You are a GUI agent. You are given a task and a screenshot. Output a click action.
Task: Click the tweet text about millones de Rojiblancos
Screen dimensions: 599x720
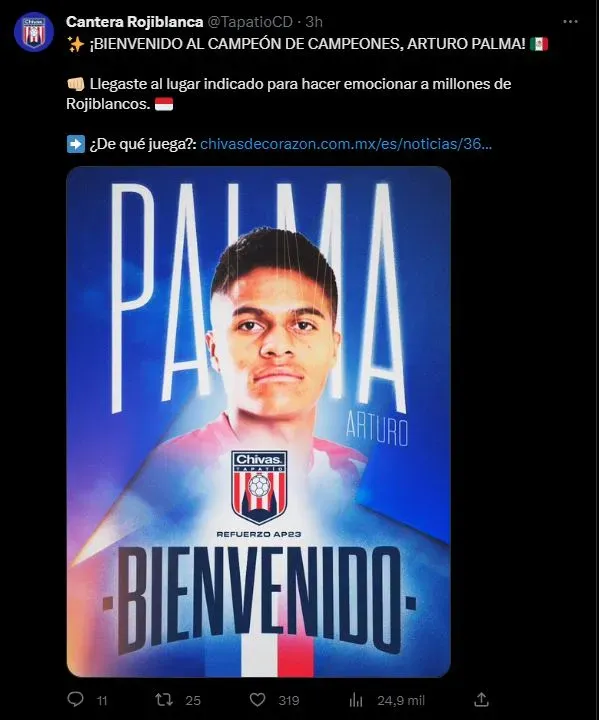click(288, 94)
